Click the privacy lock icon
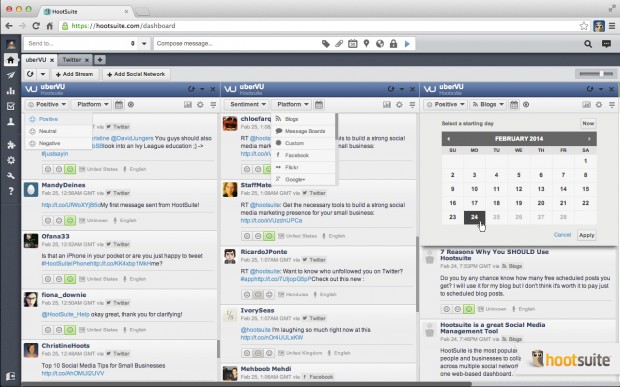The height and width of the screenshot is (387, 620). [393, 43]
